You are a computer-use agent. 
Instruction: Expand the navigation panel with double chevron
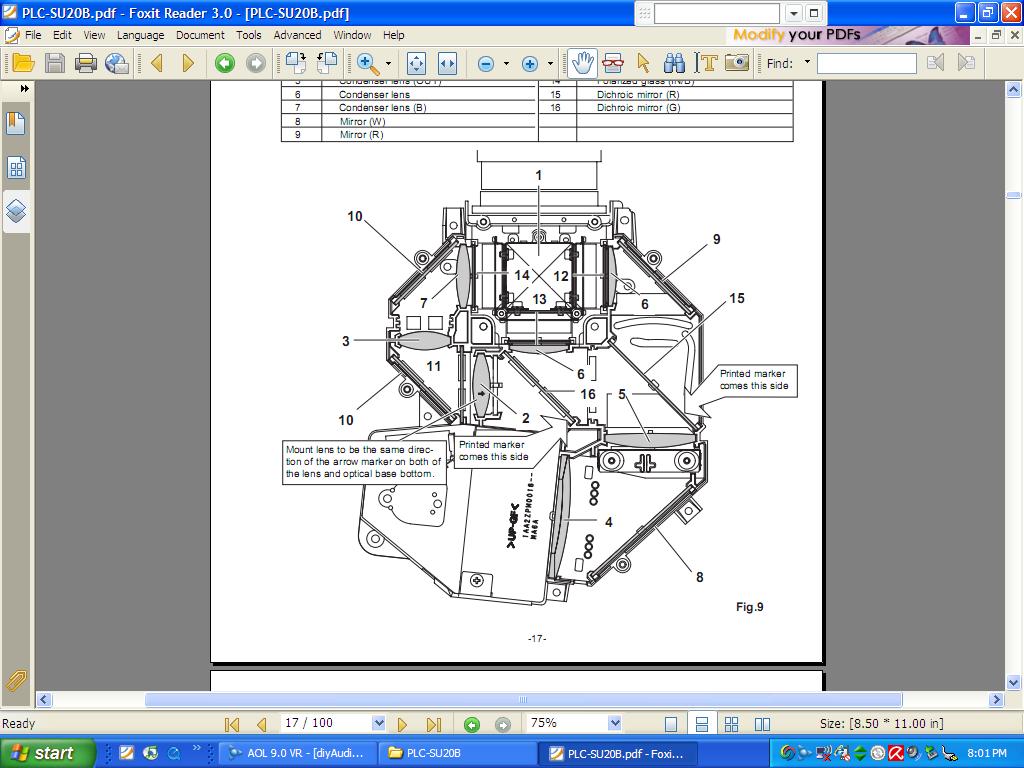pyautogui.click(x=25, y=88)
